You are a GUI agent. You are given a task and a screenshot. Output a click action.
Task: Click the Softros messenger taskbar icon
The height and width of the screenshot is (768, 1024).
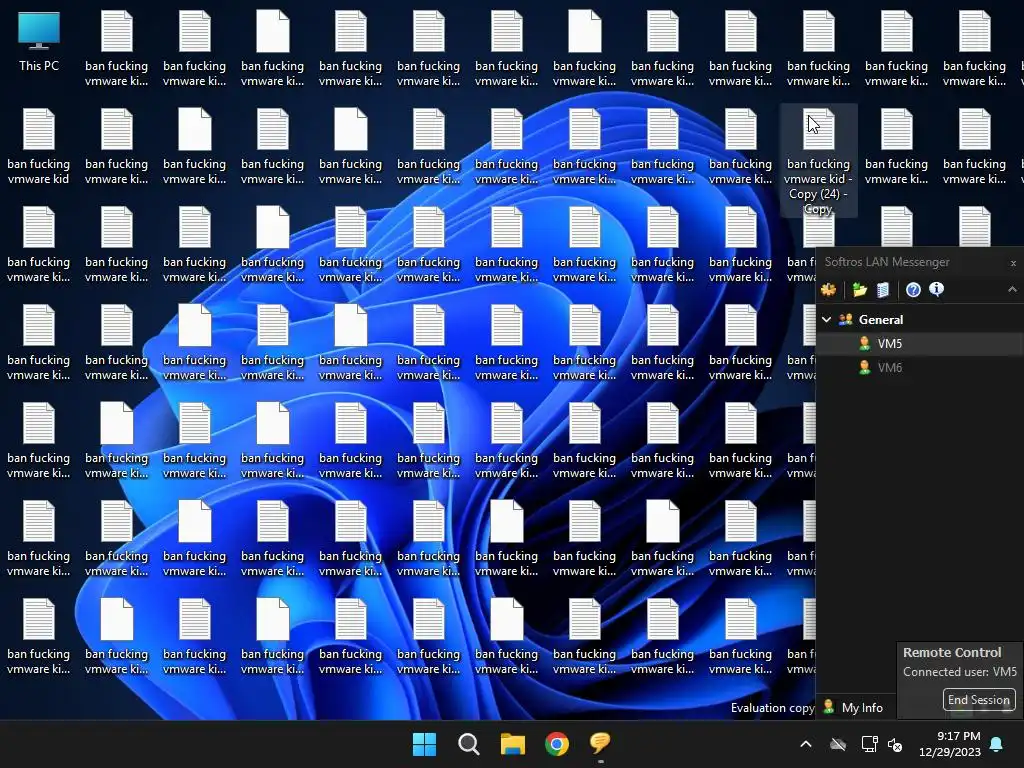pos(600,744)
